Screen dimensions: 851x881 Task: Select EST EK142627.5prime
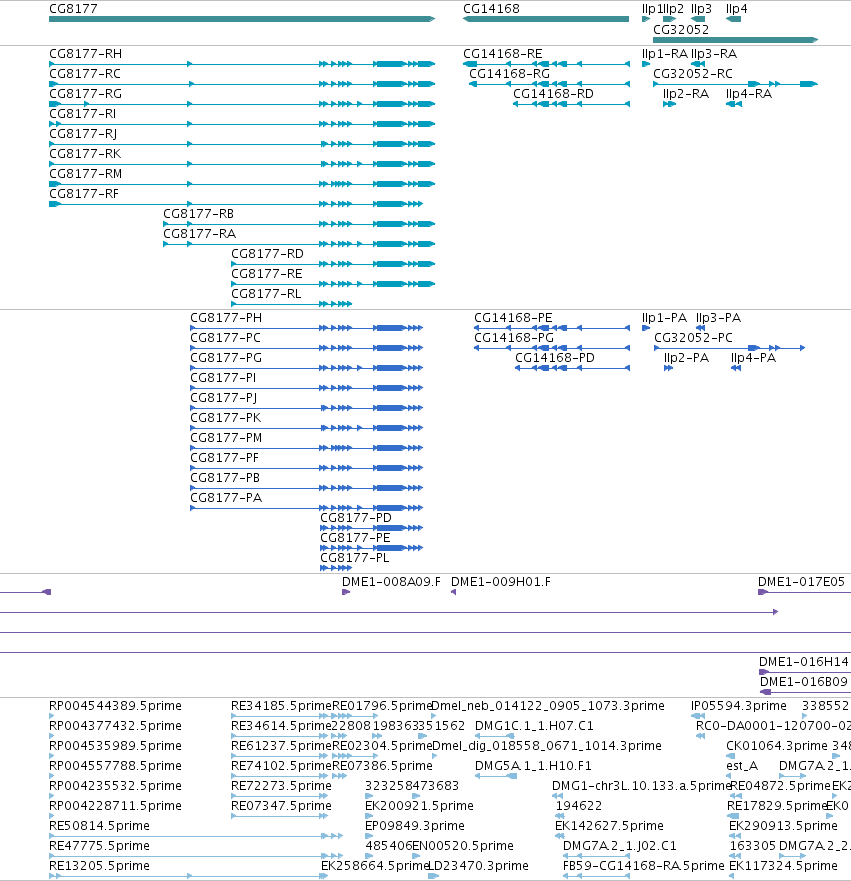(559, 836)
